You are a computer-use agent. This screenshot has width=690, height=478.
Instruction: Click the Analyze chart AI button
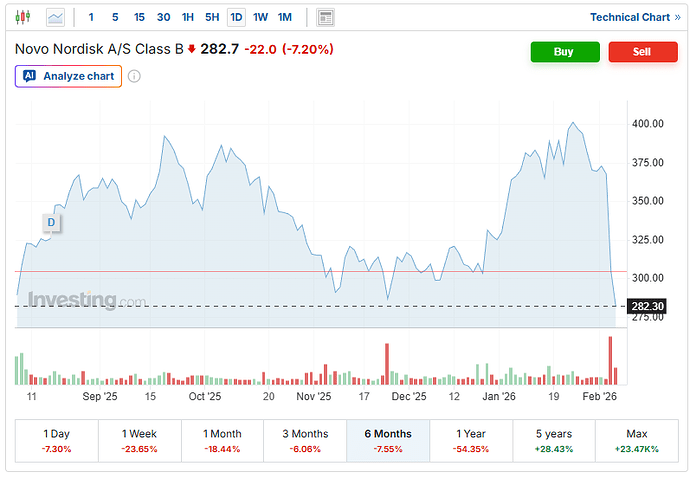coord(68,76)
